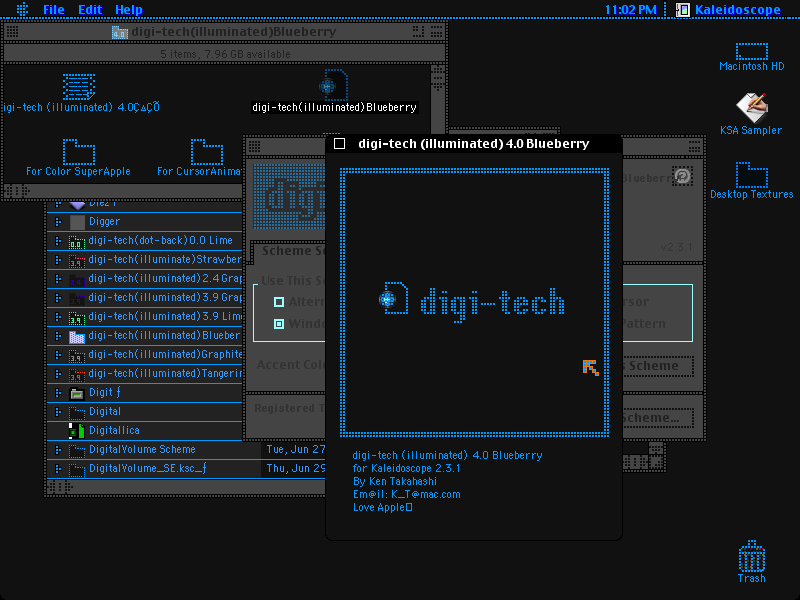Click the digi-tech(illuminated)Tangerine folder icon
Viewport: 800px width, 600px height.
click(77, 374)
